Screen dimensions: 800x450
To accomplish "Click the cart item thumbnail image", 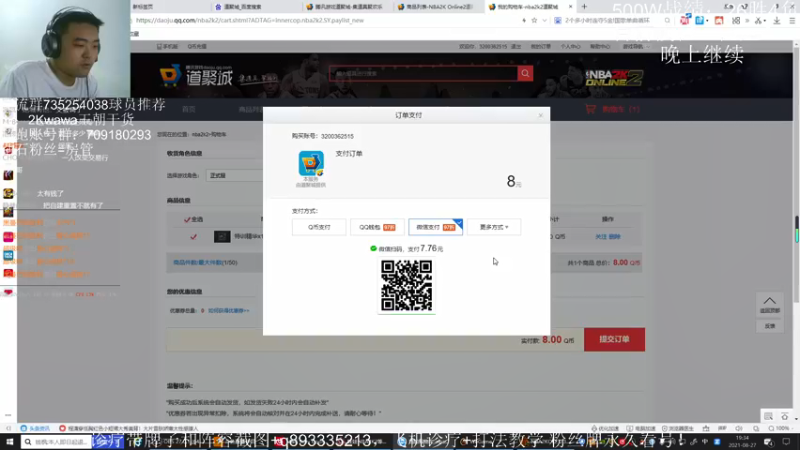I will (x=222, y=237).
